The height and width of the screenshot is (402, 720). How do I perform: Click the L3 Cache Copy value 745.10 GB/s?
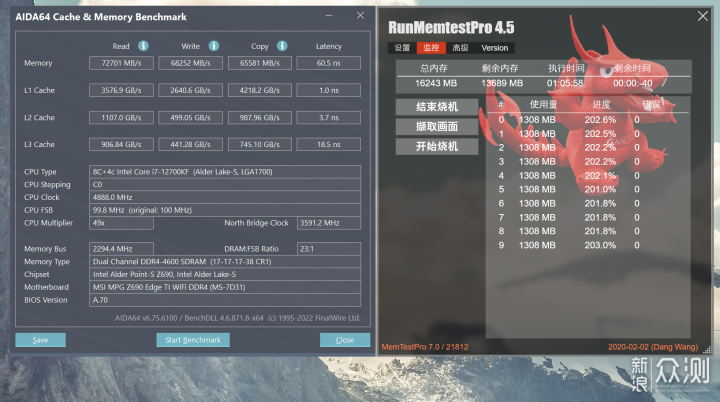click(260, 144)
